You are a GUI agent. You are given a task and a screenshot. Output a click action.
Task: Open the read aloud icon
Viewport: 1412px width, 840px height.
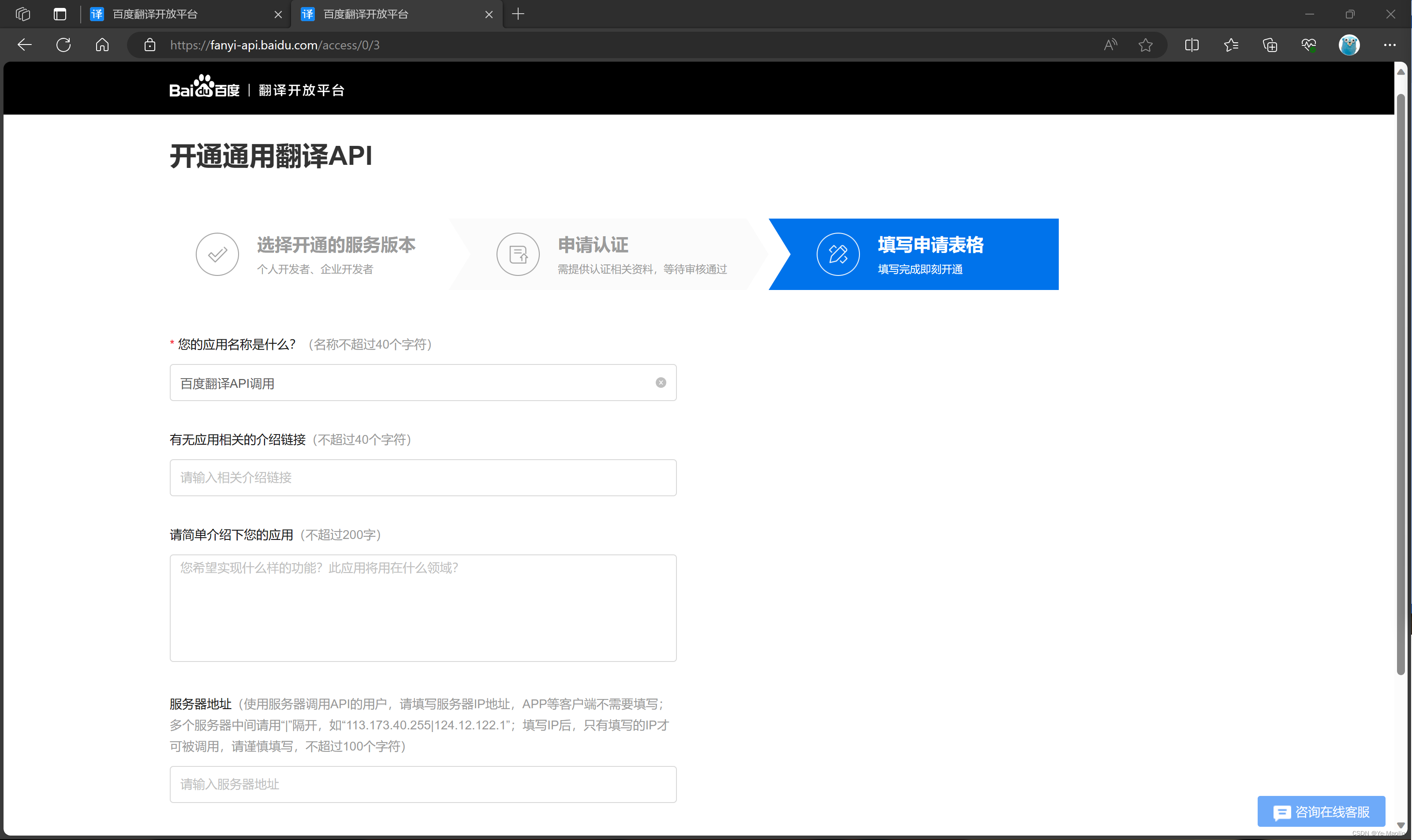[1110, 45]
